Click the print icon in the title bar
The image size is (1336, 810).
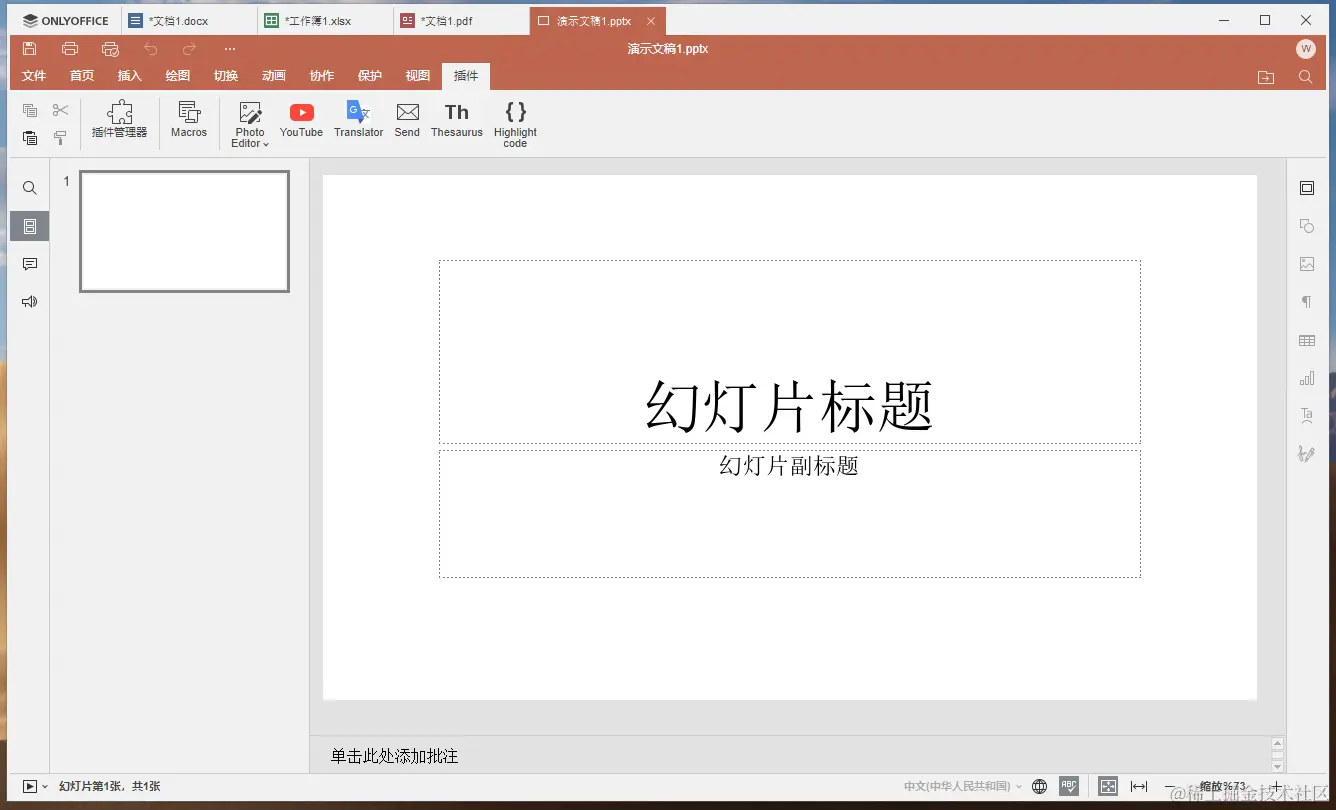(x=70, y=49)
